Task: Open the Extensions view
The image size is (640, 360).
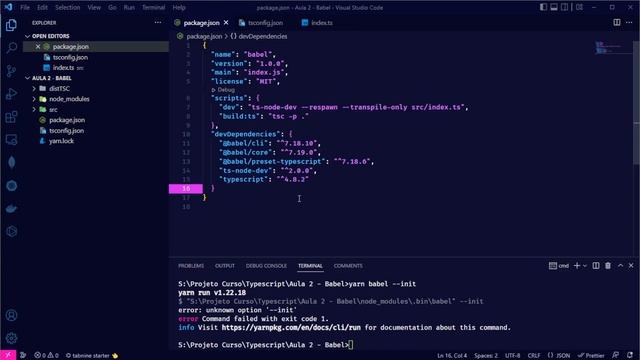Action: click(x=11, y=117)
